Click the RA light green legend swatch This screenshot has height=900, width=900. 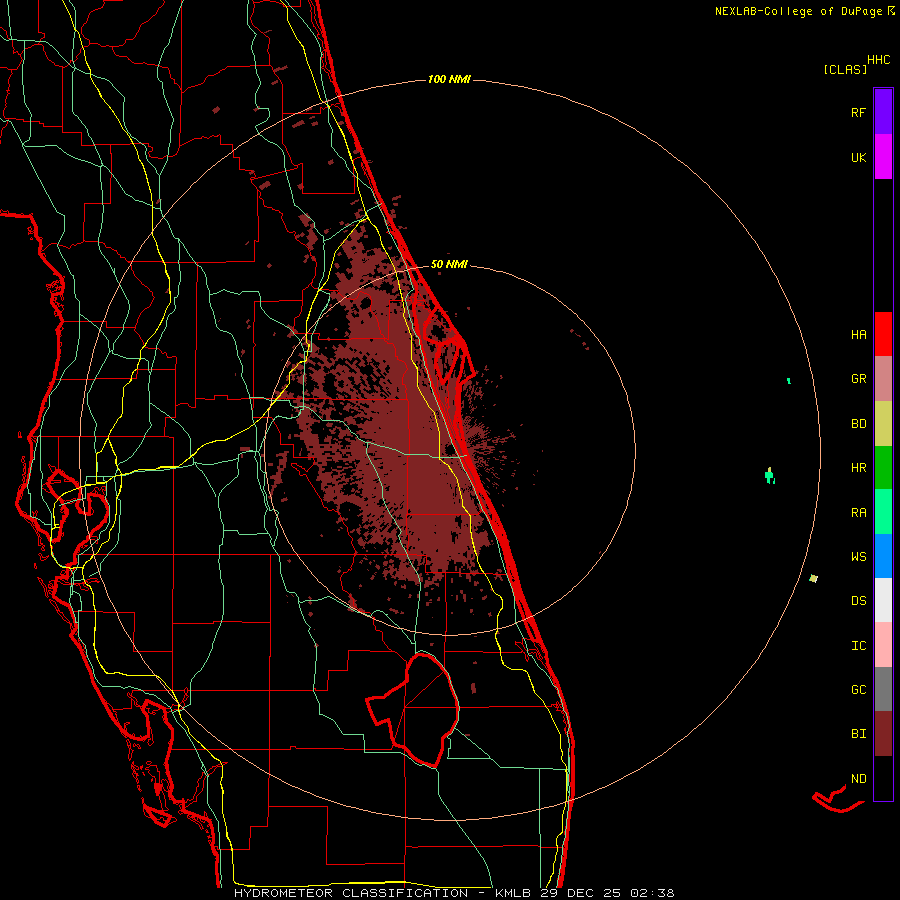(x=883, y=512)
